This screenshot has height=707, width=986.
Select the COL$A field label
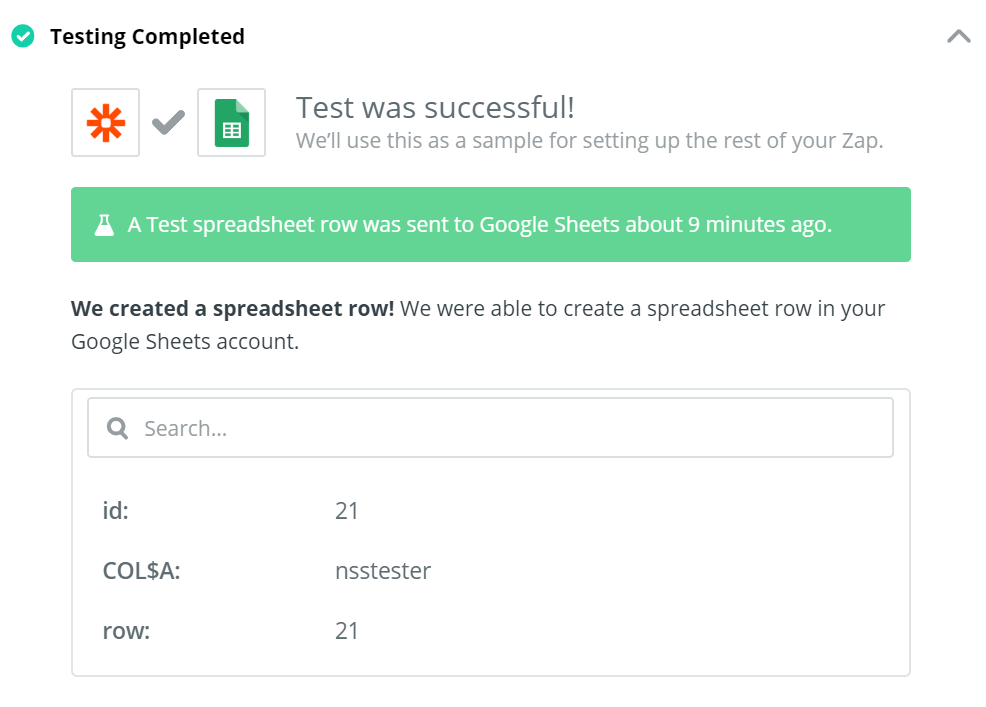pos(141,571)
